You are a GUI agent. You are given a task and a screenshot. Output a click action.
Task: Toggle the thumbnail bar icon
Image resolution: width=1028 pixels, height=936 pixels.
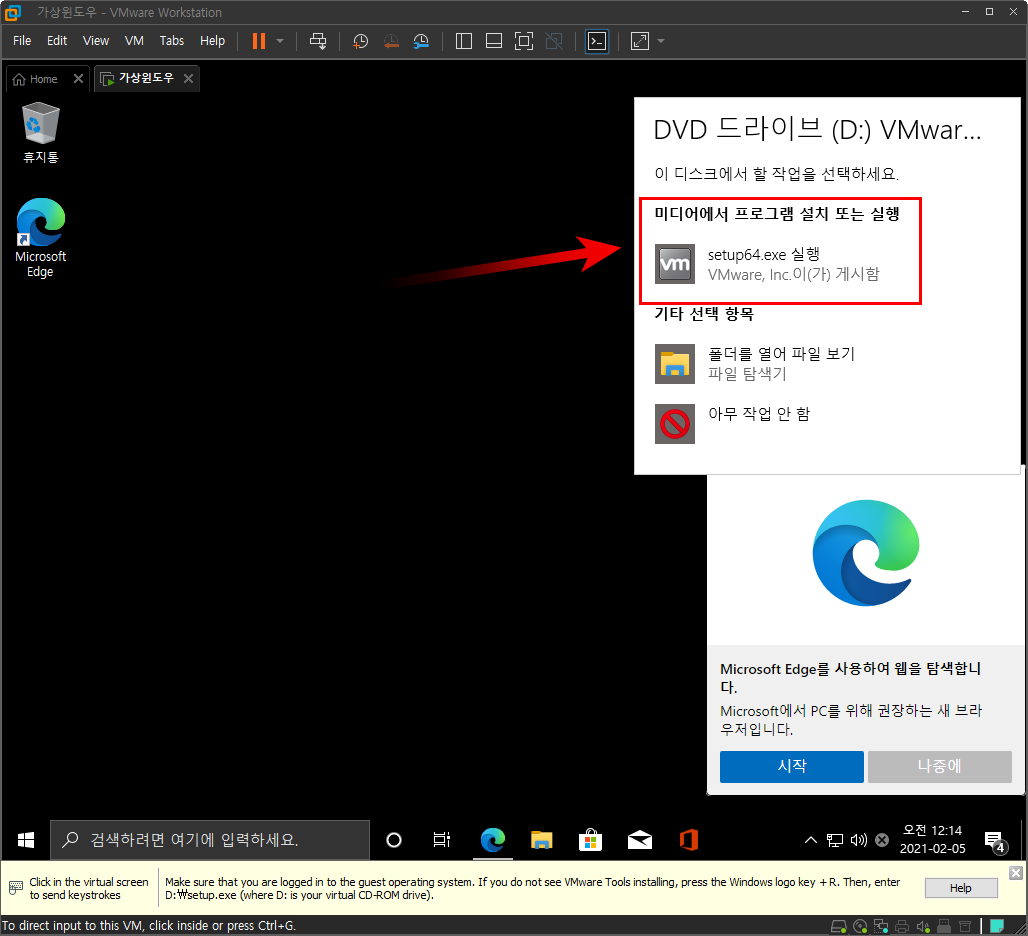(x=494, y=41)
